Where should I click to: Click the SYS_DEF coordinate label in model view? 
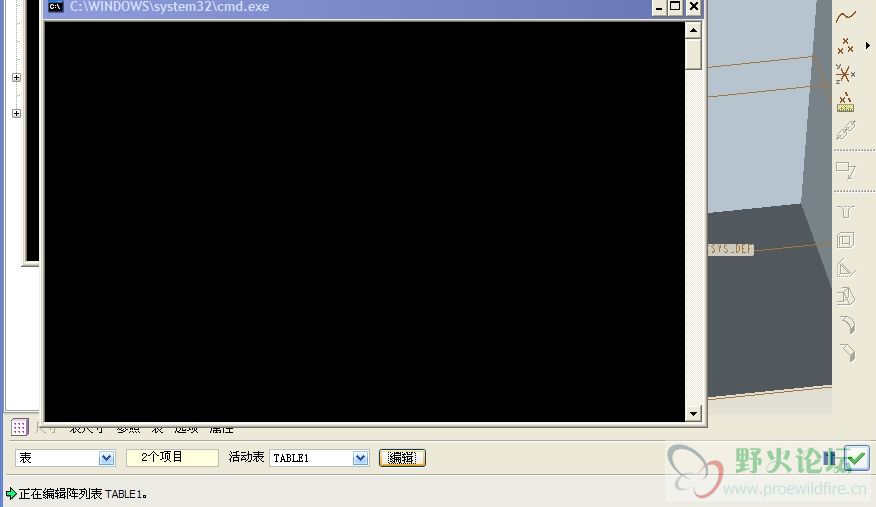tap(731, 249)
